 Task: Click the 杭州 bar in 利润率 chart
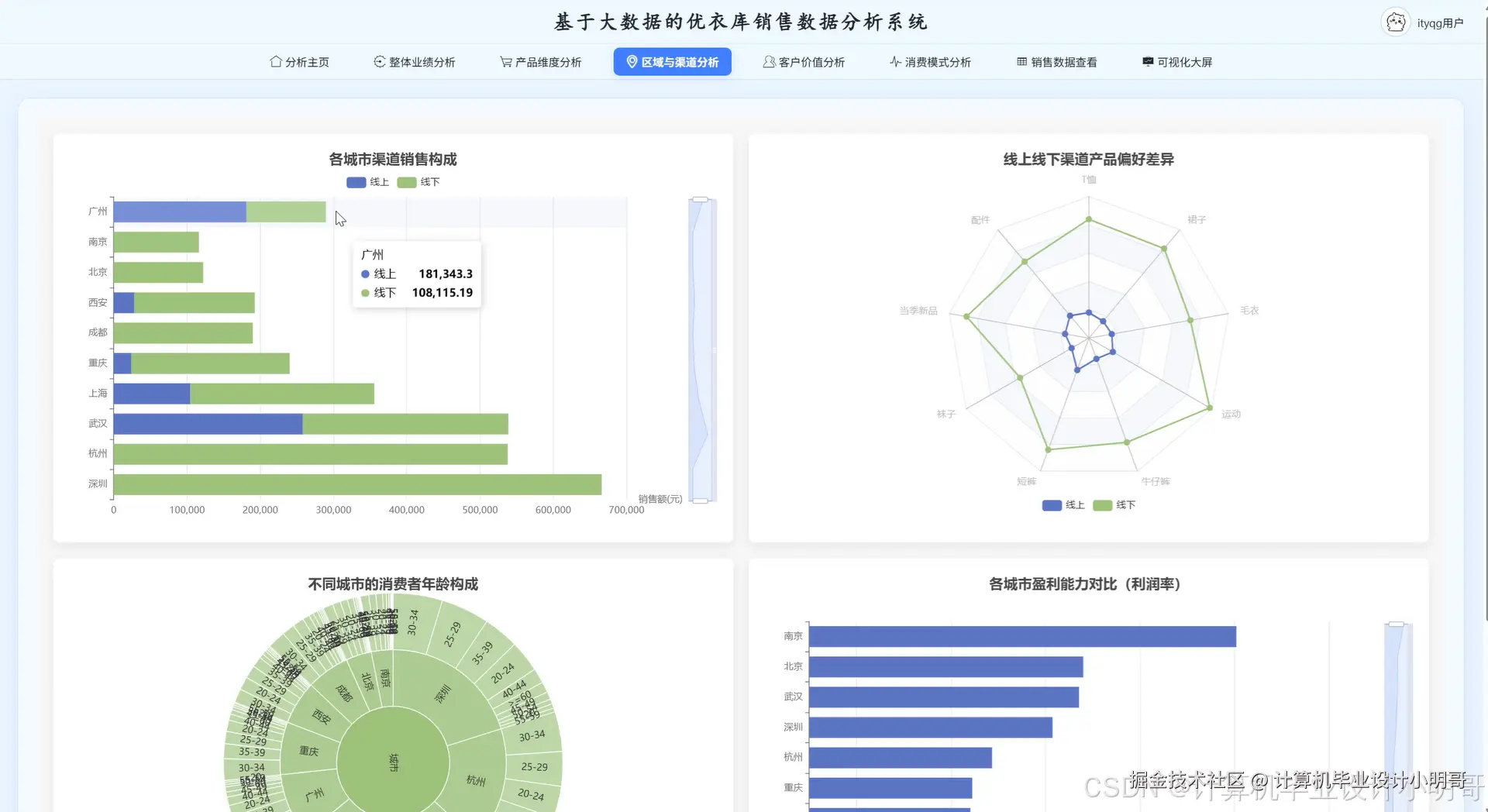901,758
